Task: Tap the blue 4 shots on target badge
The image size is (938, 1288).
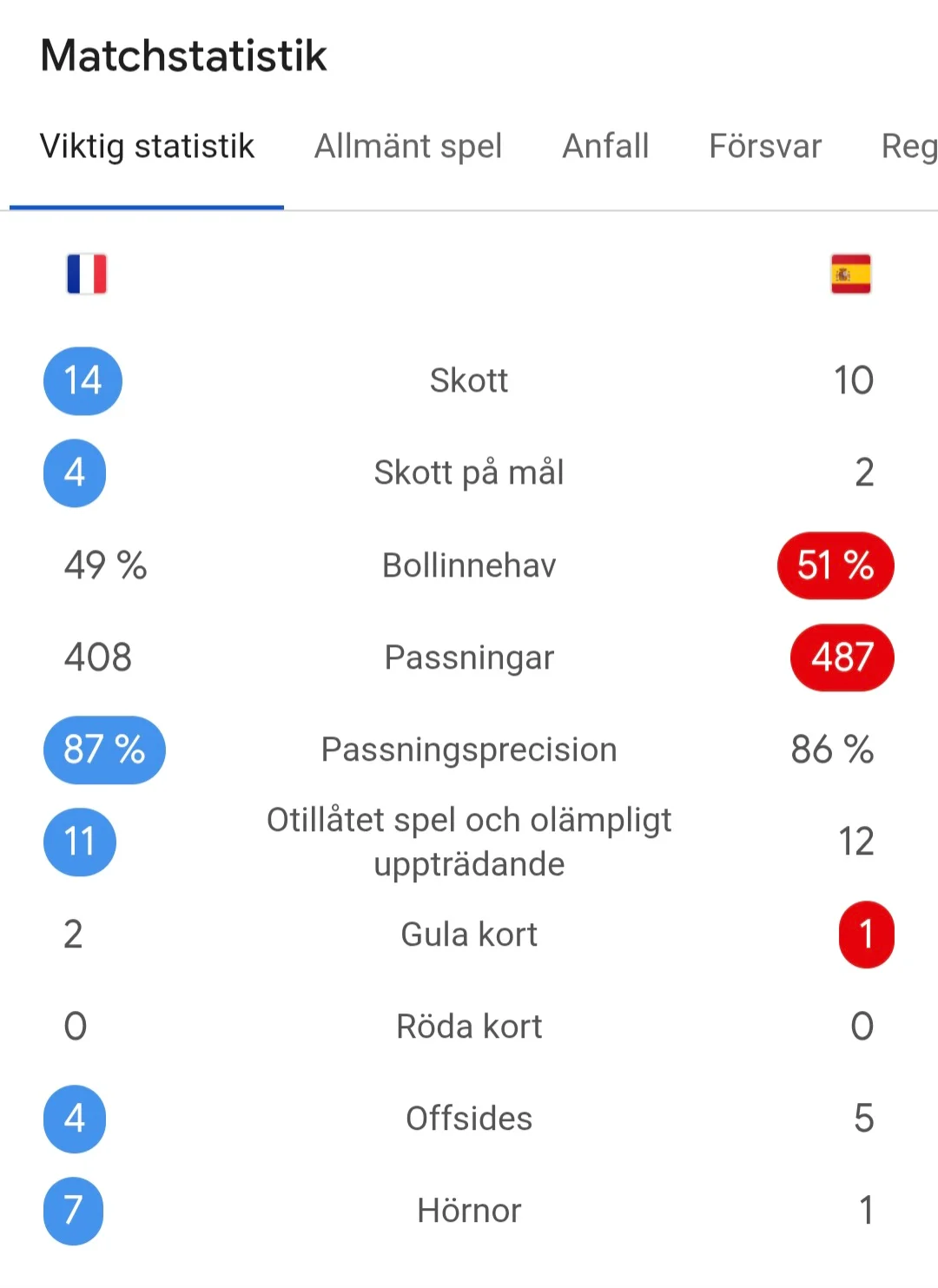Action: coord(75,472)
